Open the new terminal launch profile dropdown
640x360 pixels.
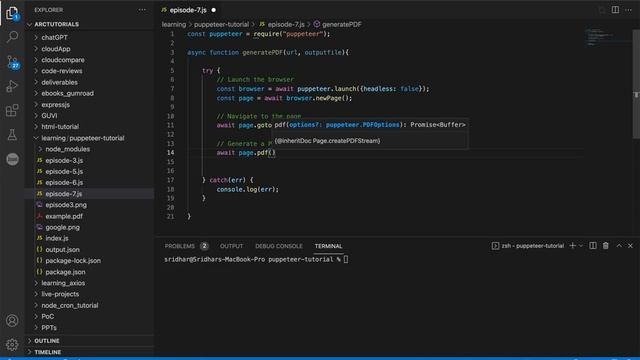[x=581, y=246]
